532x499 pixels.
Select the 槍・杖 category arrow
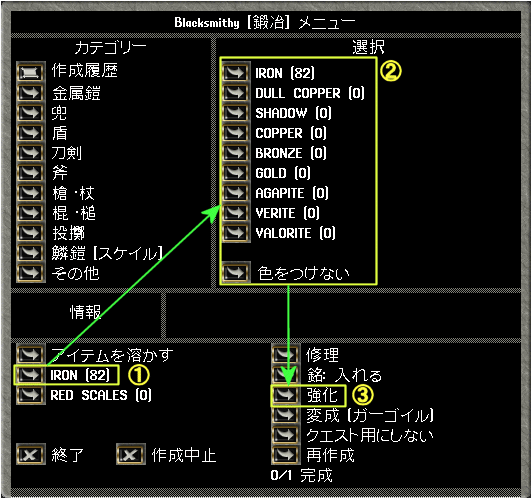[31, 192]
